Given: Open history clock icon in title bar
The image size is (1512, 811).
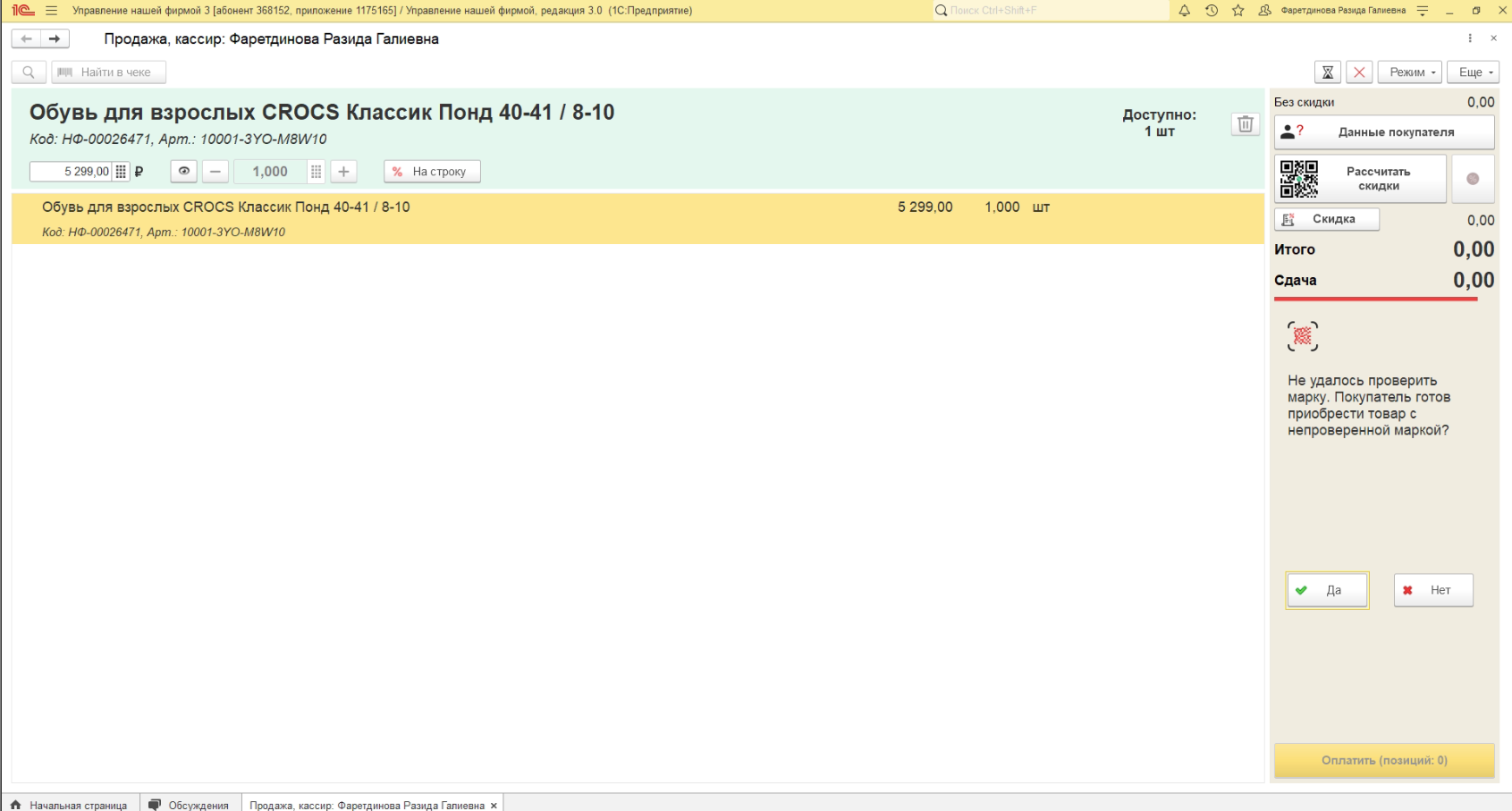Looking at the screenshot, I should pyautogui.click(x=1211, y=11).
